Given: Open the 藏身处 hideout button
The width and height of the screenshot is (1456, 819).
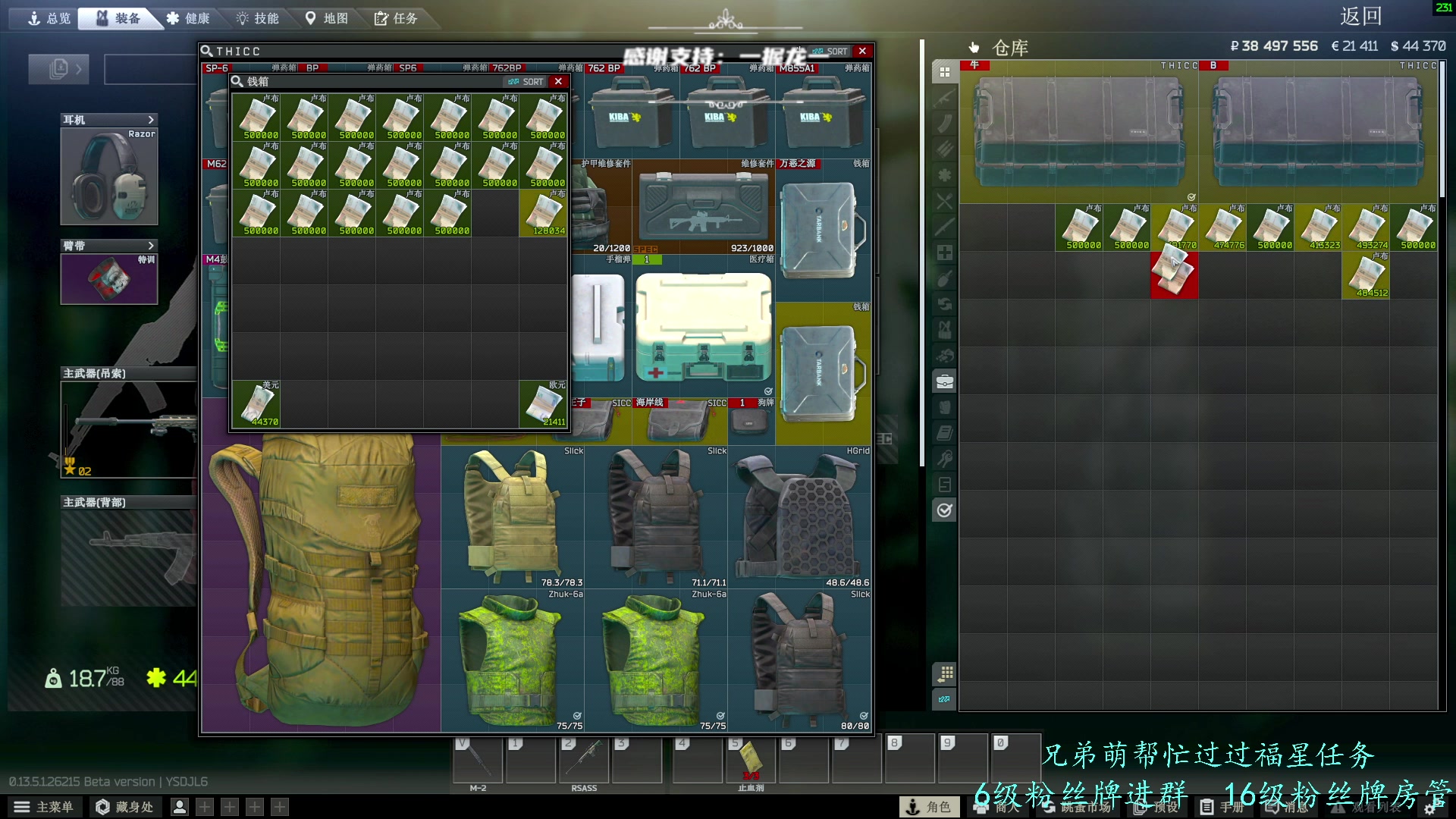Looking at the screenshot, I should [125, 807].
